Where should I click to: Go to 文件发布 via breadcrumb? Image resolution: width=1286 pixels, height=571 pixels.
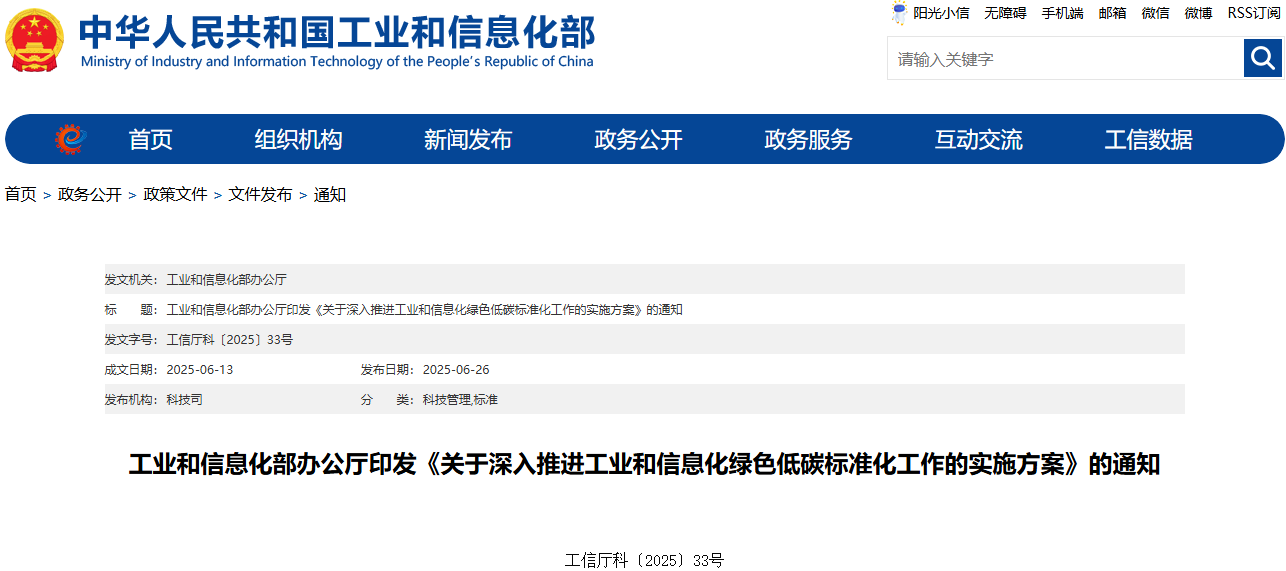[x=260, y=195]
